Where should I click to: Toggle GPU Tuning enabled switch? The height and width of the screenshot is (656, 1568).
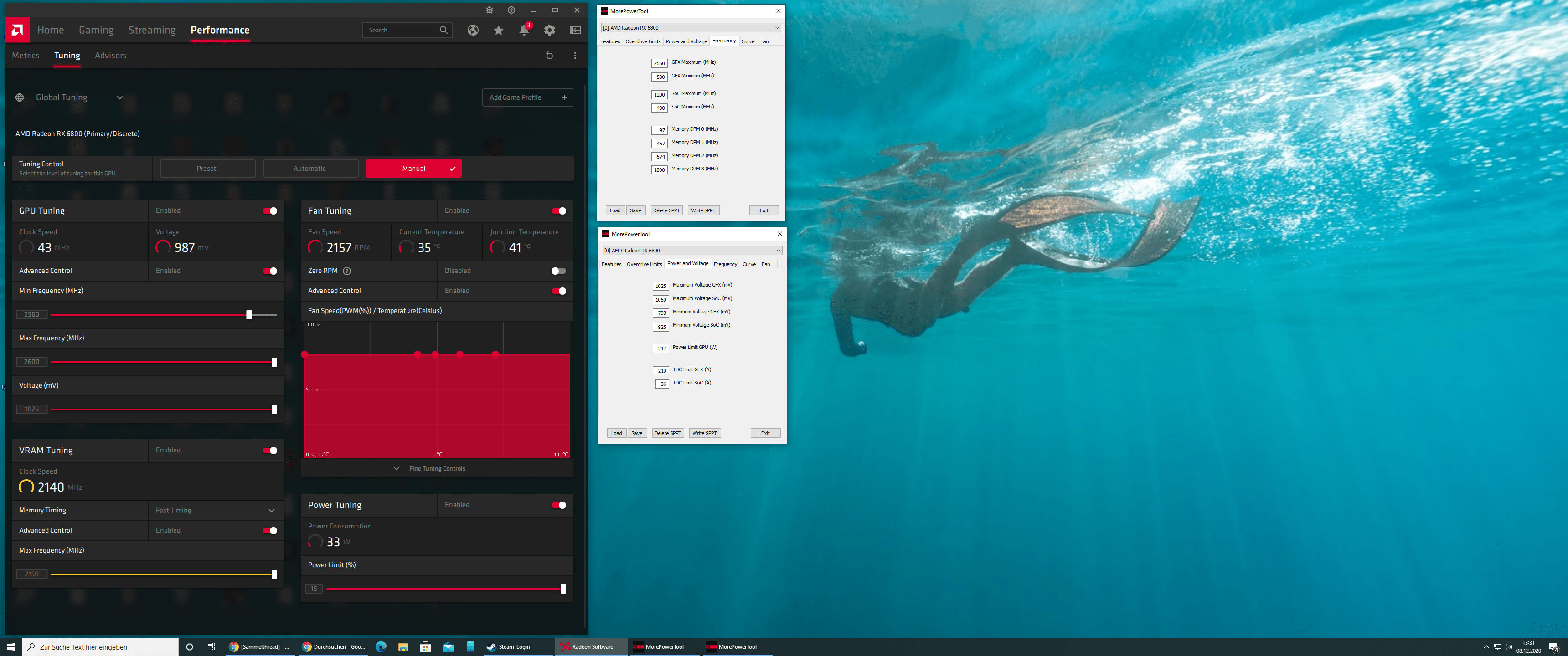pyautogui.click(x=270, y=210)
